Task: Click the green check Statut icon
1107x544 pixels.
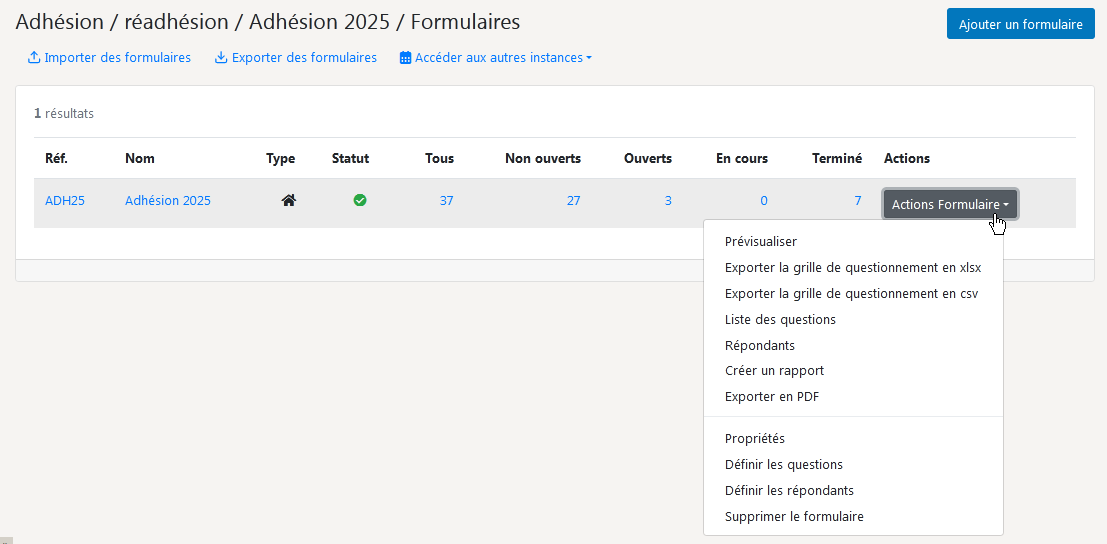Action: 360,200
